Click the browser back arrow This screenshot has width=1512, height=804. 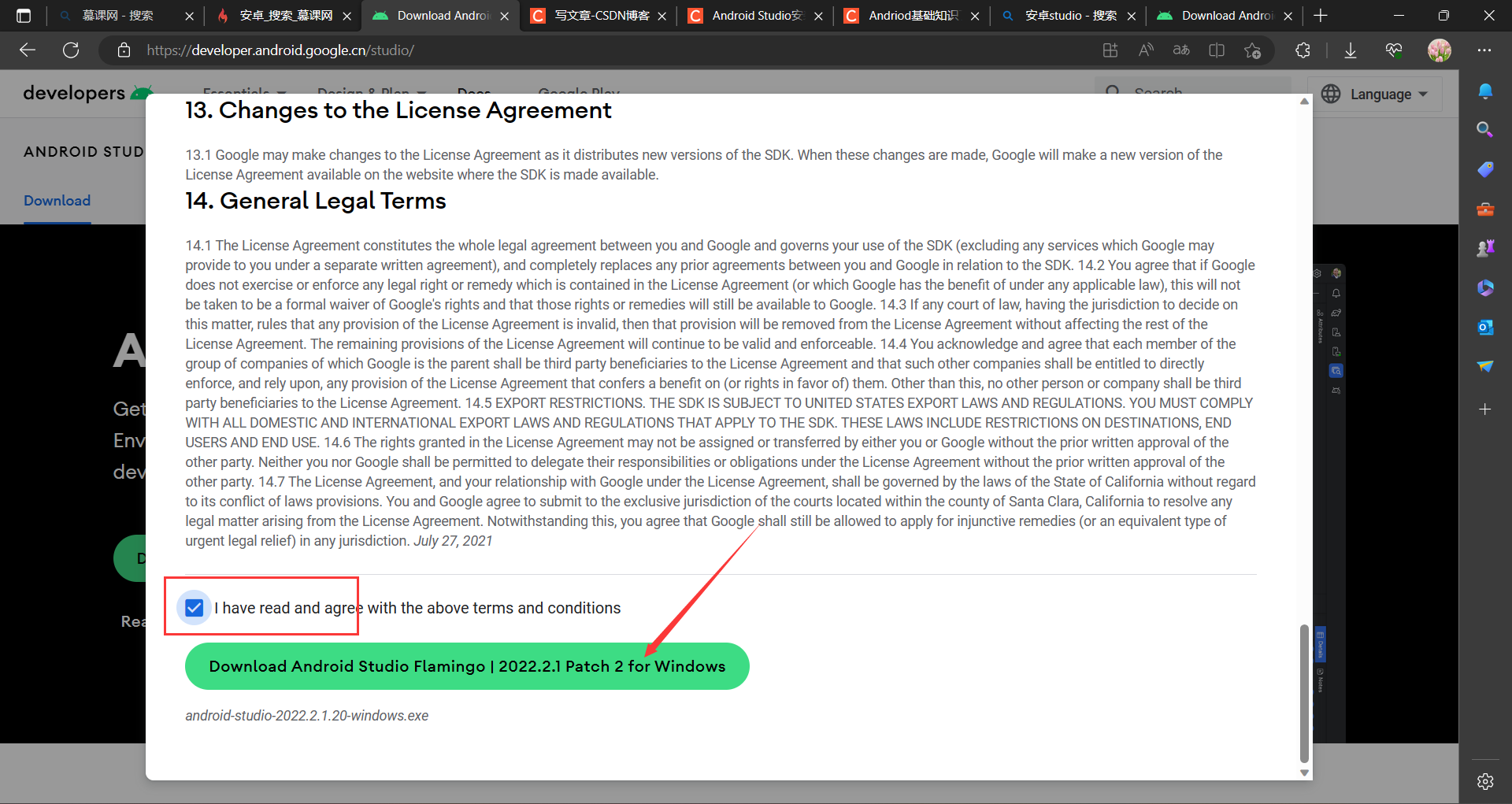pos(28,50)
